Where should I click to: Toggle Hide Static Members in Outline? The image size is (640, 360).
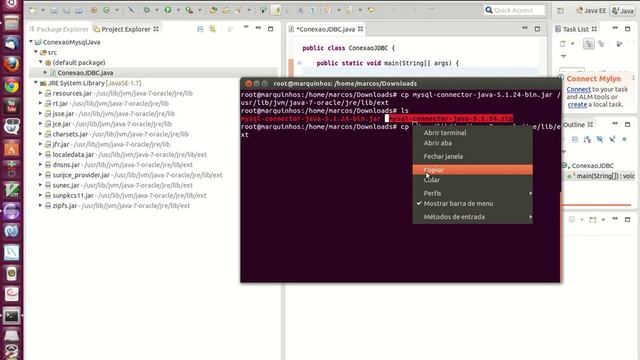tap(612, 140)
